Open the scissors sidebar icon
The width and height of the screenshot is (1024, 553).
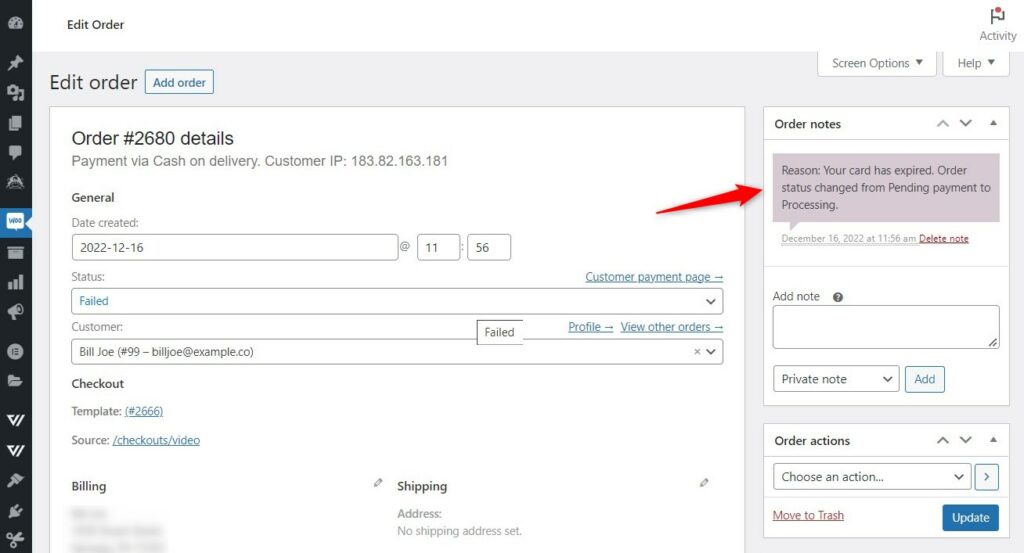pos(15,540)
